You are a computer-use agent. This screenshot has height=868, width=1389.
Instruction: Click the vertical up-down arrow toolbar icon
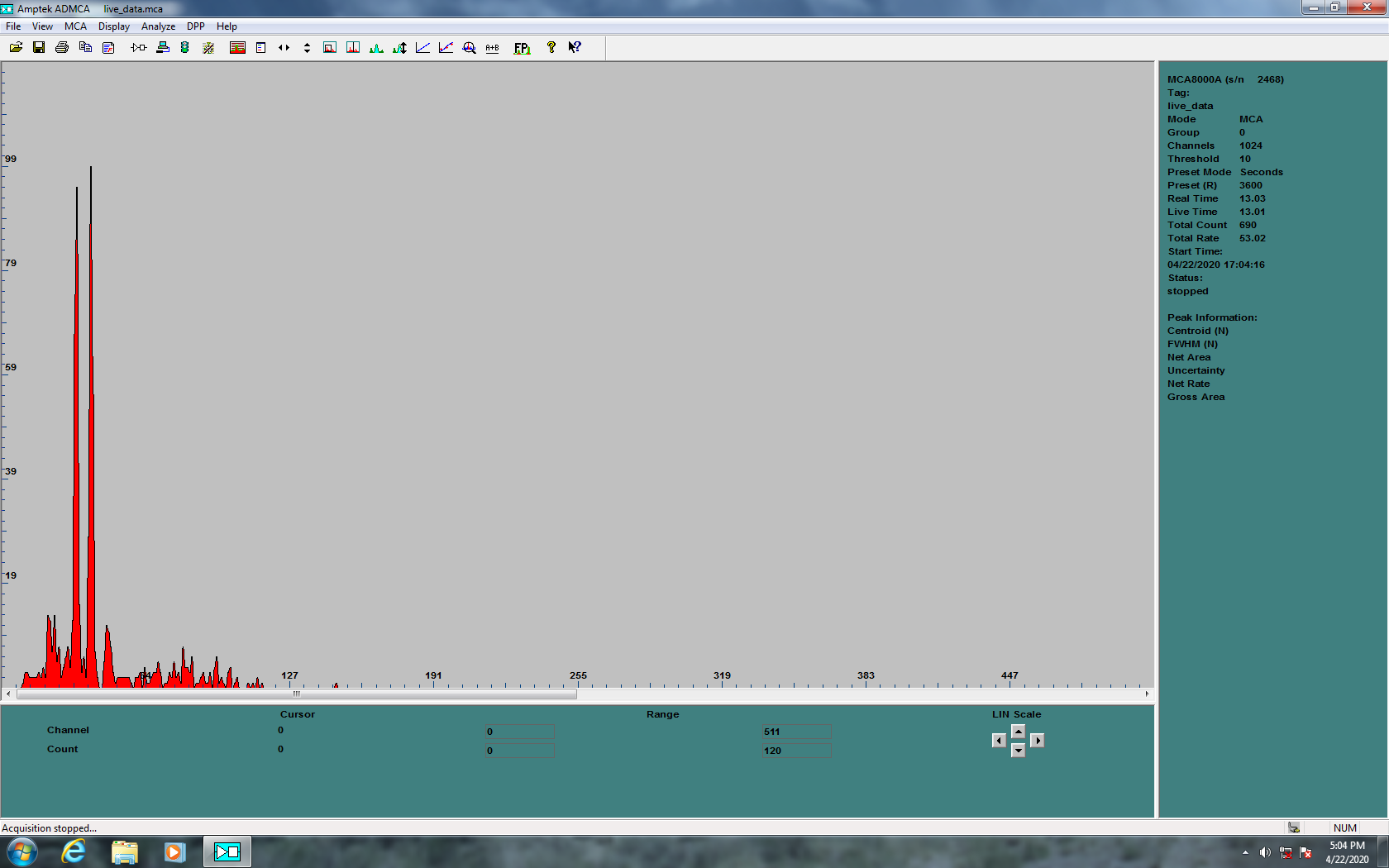(x=307, y=48)
